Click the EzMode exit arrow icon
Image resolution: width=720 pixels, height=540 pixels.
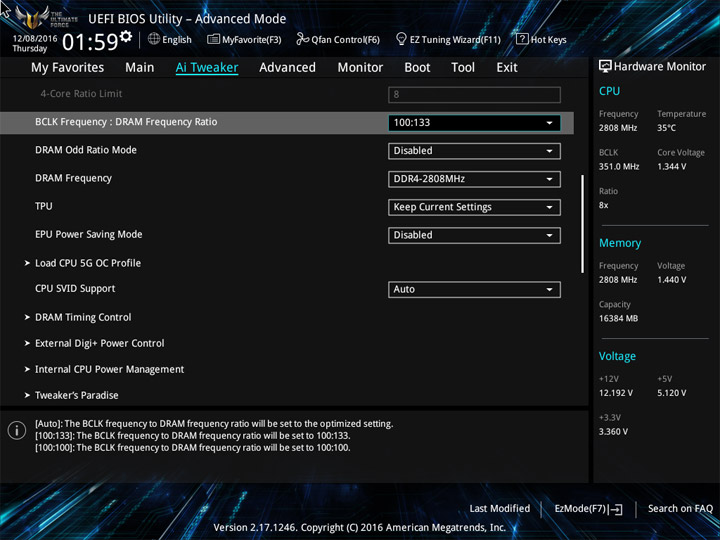click(x=615, y=509)
